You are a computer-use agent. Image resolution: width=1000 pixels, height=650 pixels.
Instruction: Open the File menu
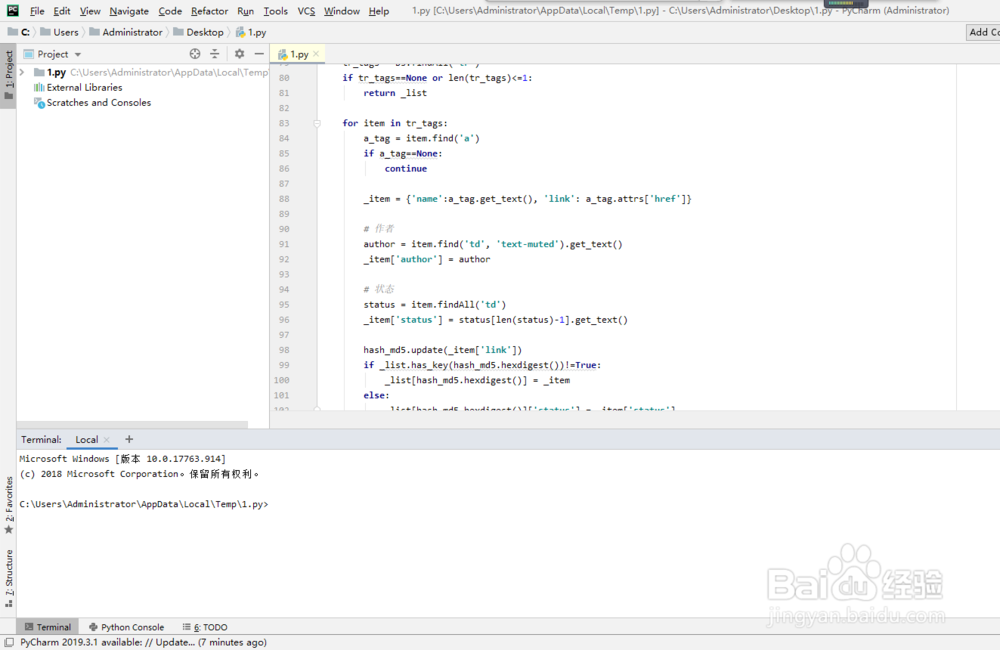point(37,11)
